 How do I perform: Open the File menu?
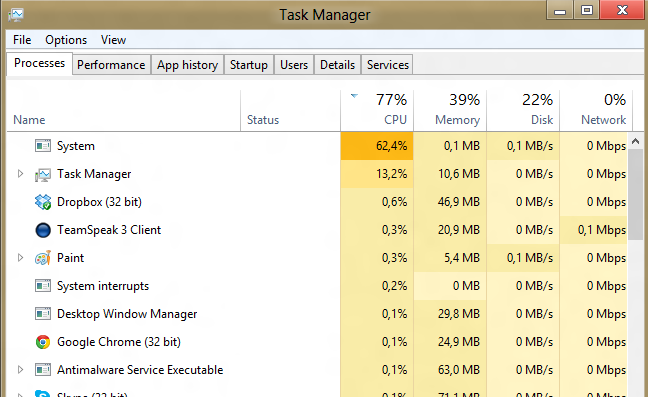22,40
